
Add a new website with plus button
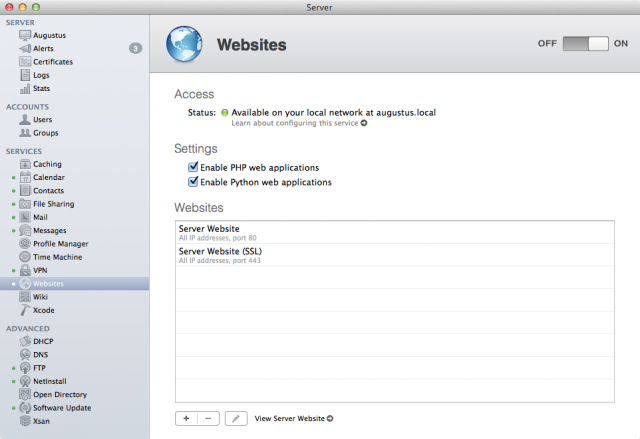point(187,419)
